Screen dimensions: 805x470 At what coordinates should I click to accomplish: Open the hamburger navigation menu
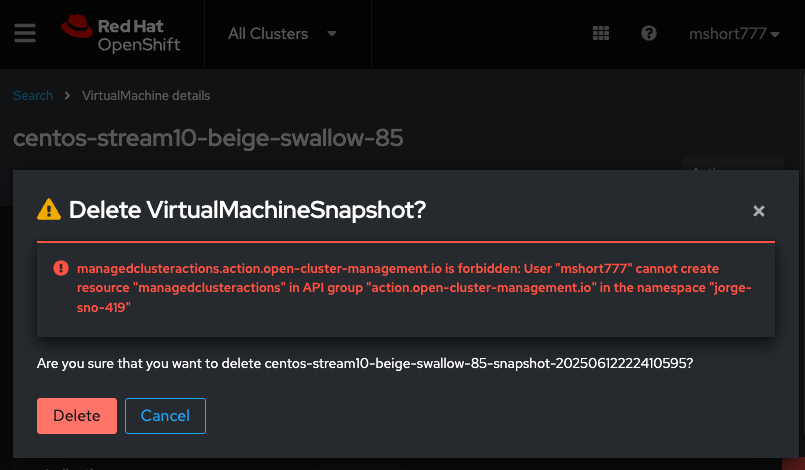tap(25, 33)
